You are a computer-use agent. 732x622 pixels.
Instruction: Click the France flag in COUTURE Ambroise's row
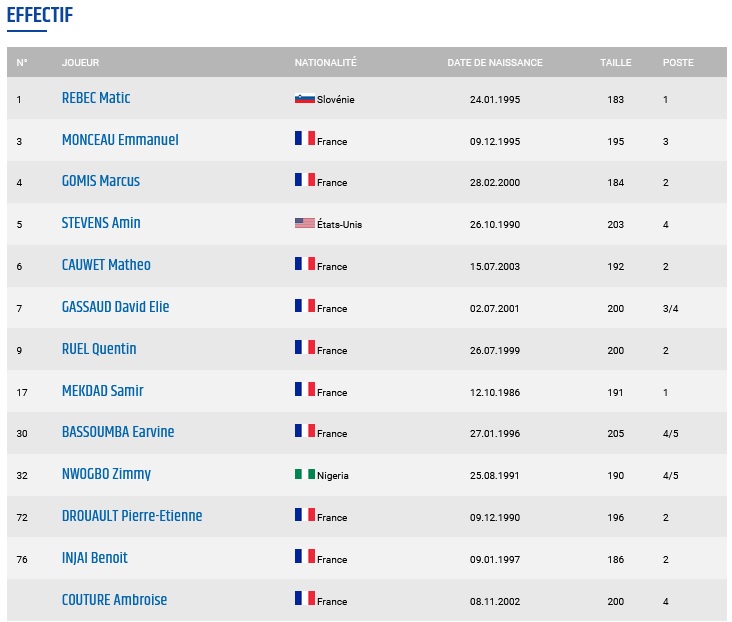click(305, 598)
